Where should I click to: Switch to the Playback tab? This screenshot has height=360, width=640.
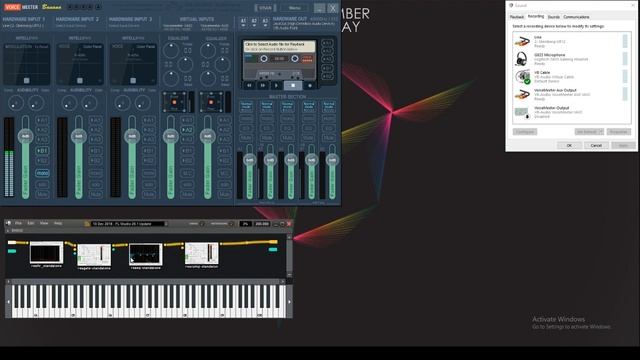[x=517, y=17]
